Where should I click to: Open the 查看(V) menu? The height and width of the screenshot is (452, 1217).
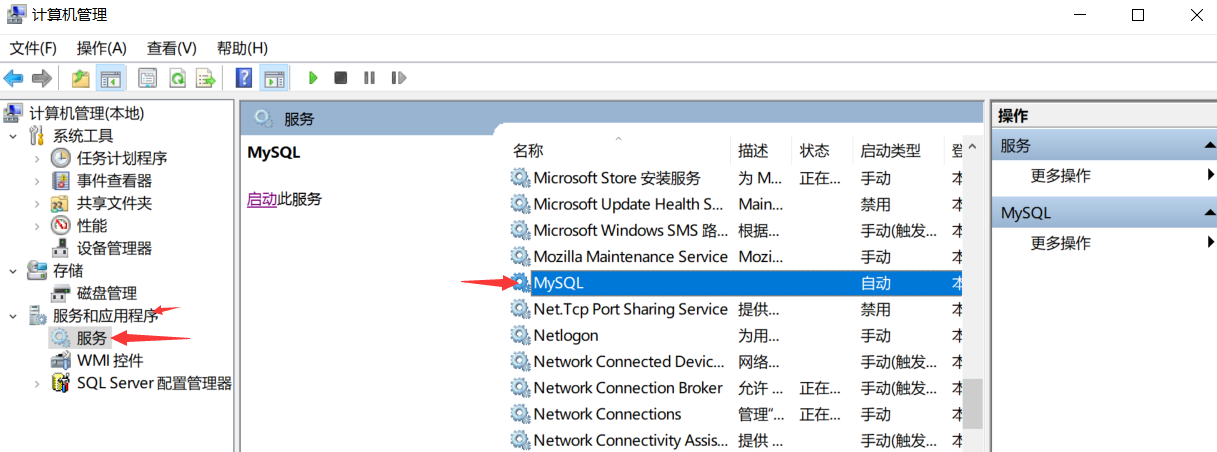tap(172, 48)
